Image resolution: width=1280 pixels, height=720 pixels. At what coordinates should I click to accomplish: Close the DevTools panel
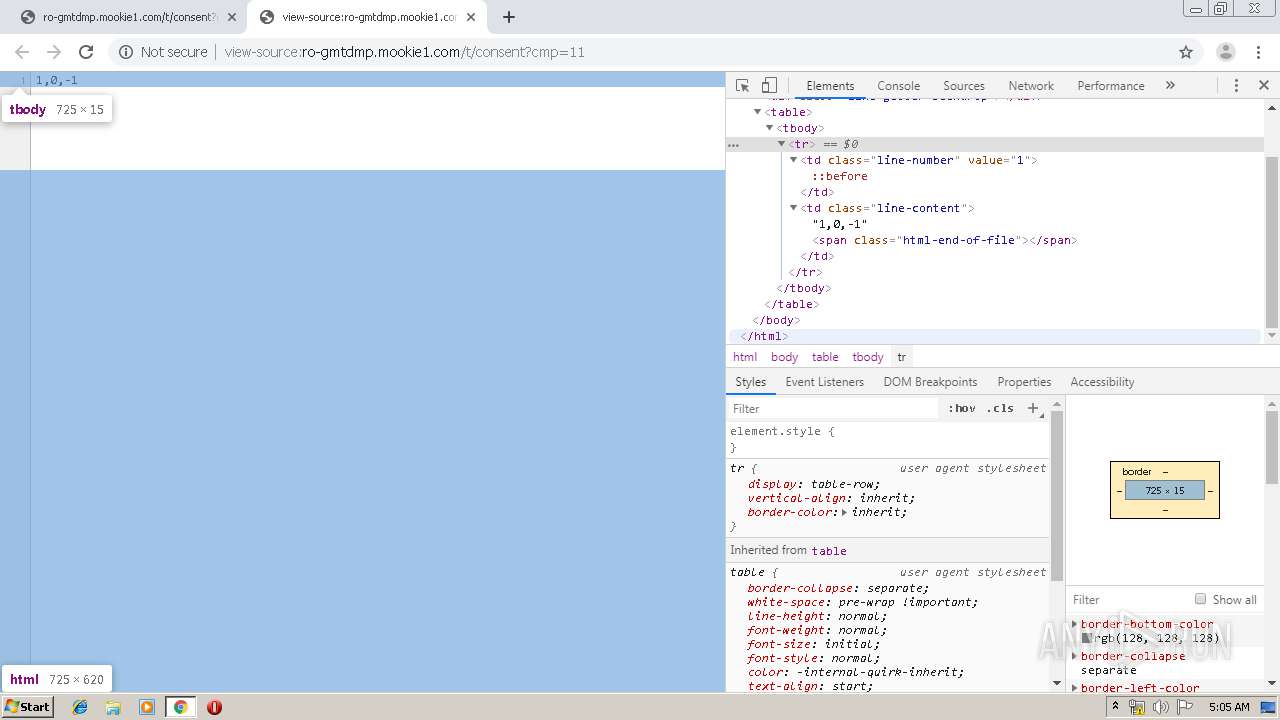coord(1264,86)
